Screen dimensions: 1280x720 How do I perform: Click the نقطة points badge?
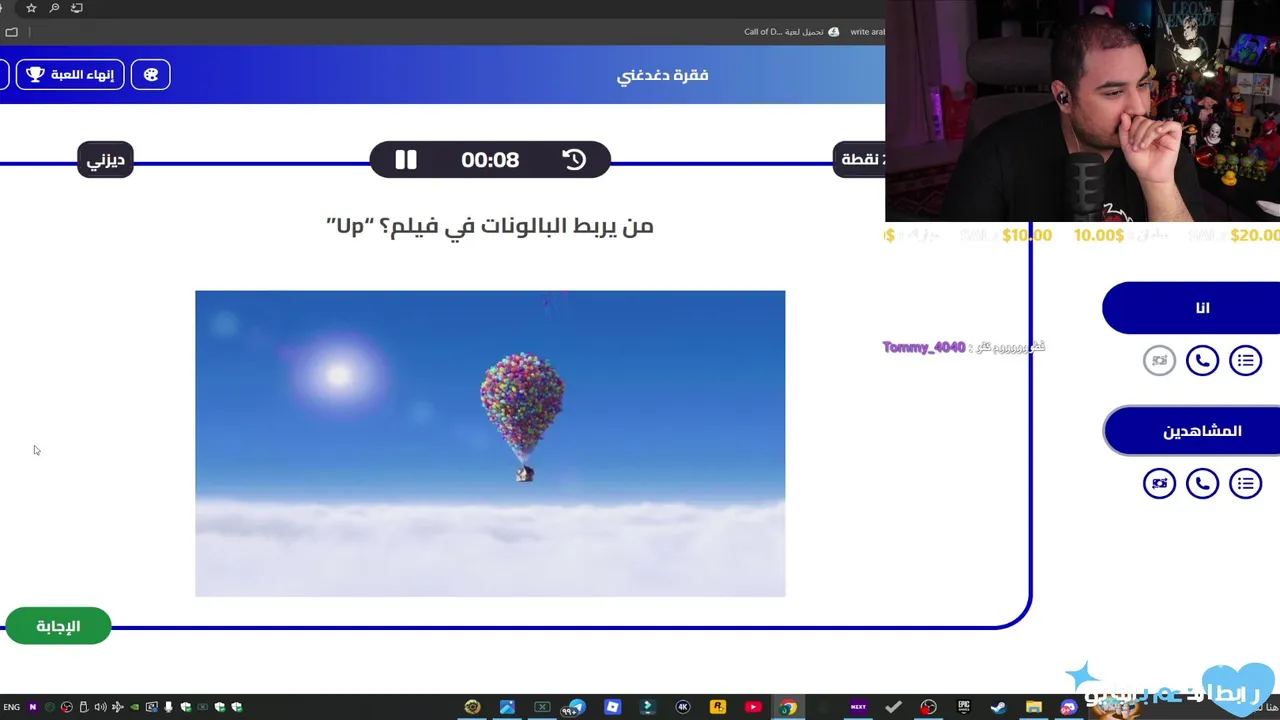coord(860,159)
